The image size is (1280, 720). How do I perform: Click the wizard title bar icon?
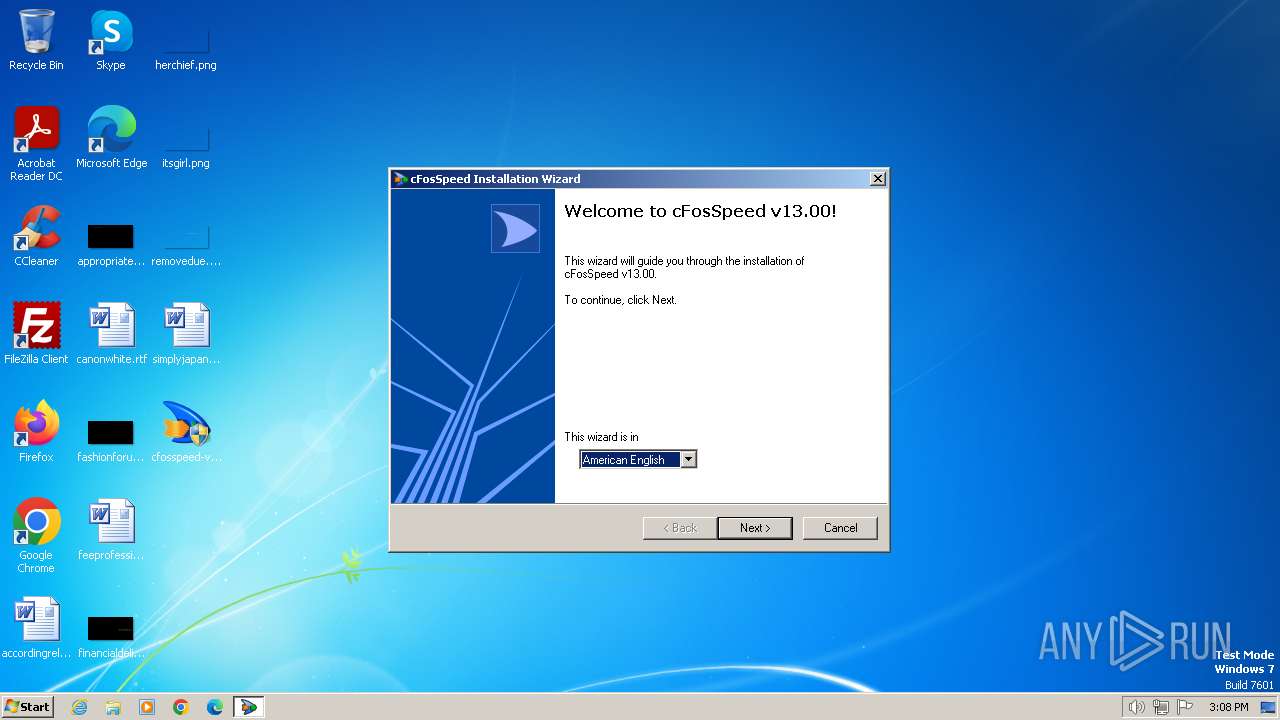pos(400,179)
